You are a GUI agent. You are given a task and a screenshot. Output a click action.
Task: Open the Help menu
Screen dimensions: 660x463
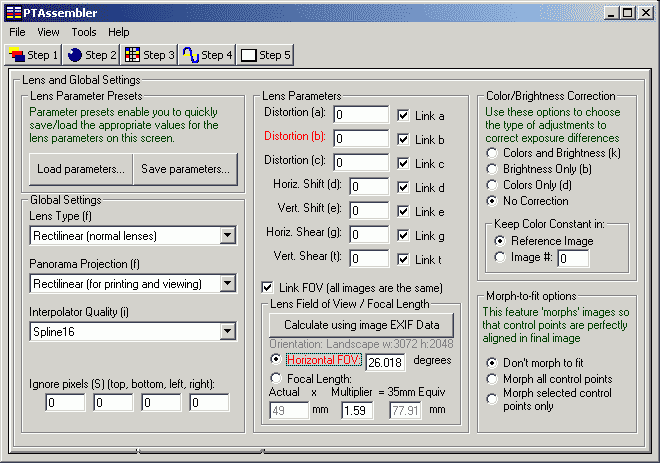tap(119, 32)
